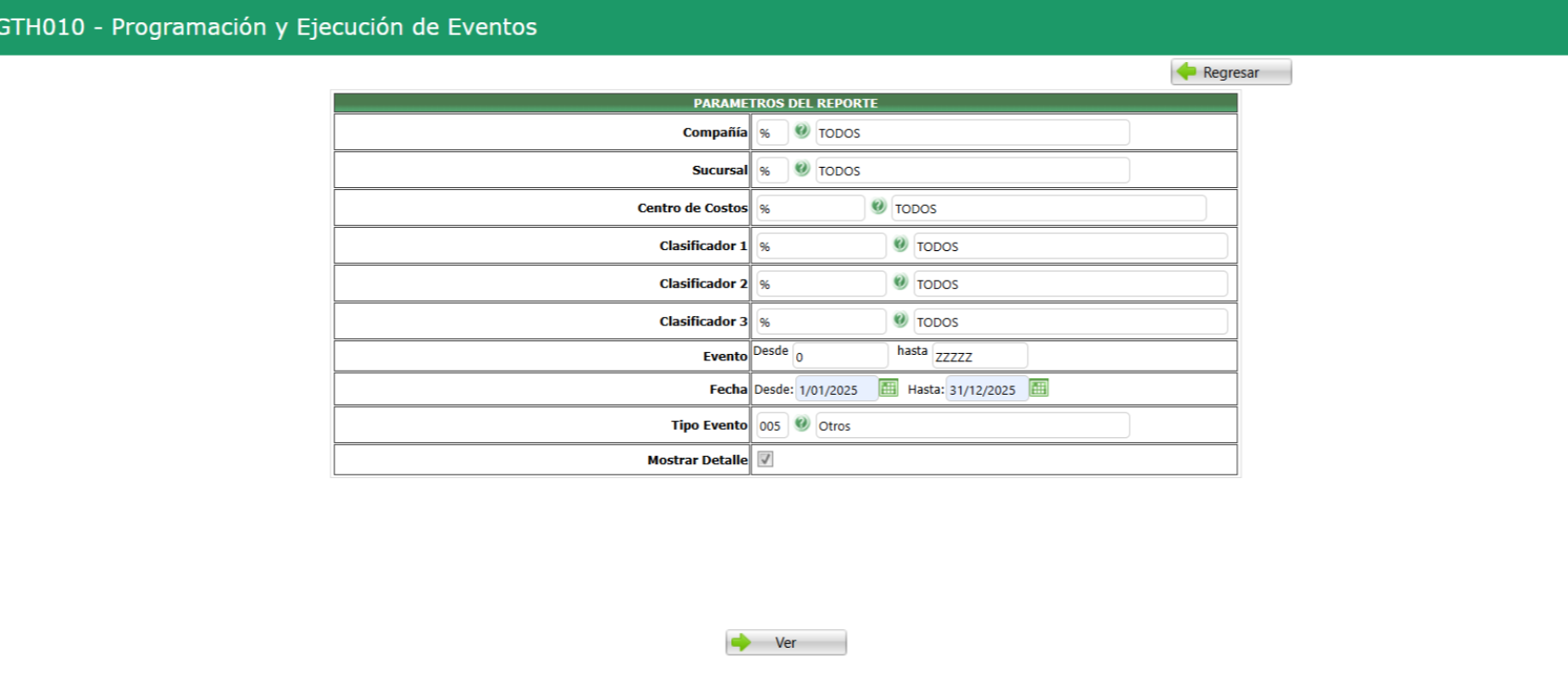Click the Fecha Hasta field 31/12/2025
Screen dimensions: 1568x682
tap(987, 389)
